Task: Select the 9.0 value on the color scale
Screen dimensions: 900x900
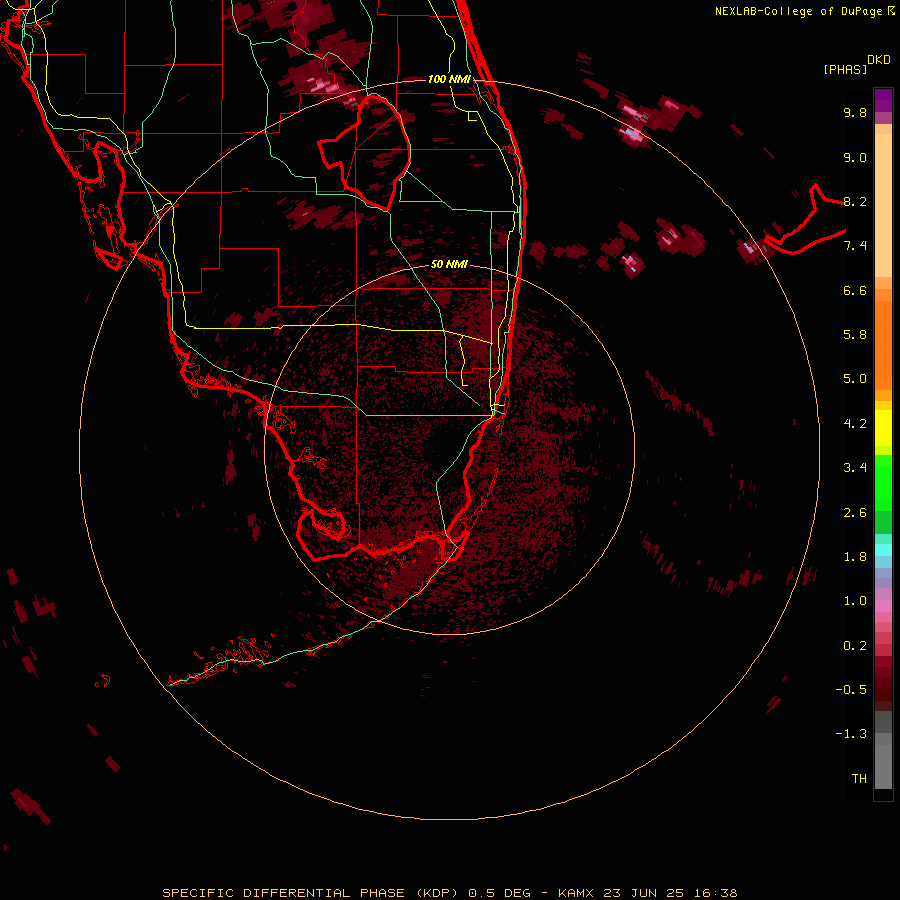Action: [x=855, y=157]
